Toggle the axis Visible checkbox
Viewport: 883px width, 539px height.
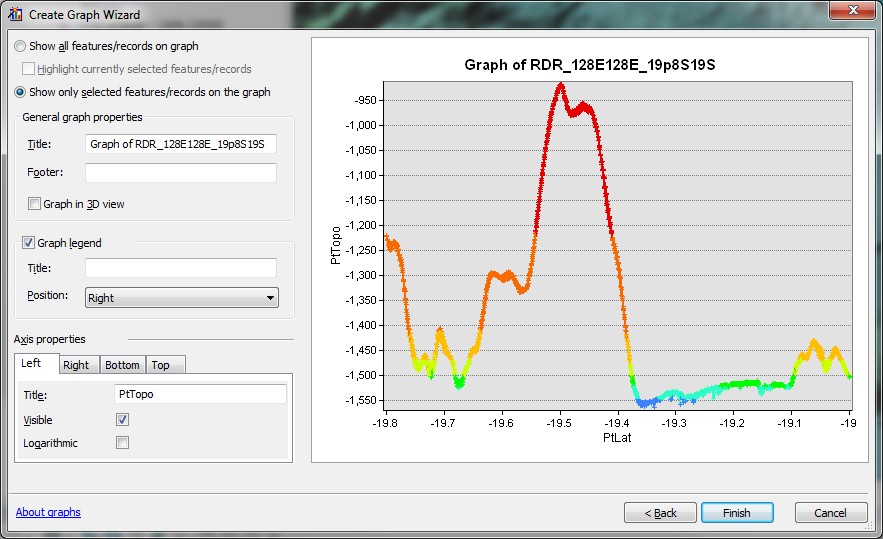point(122,420)
